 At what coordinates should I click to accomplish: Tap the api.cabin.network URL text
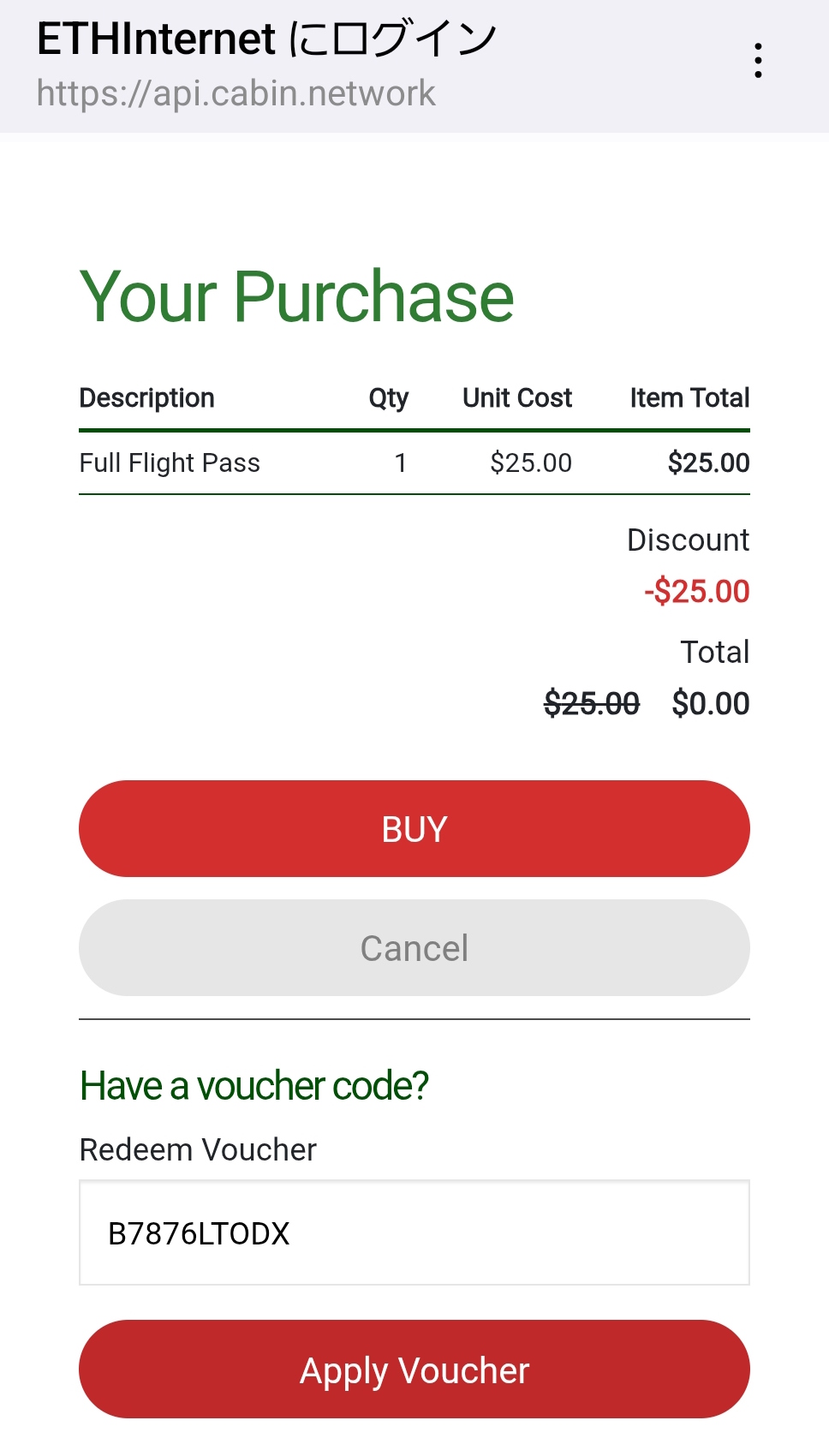pos(236,93)
